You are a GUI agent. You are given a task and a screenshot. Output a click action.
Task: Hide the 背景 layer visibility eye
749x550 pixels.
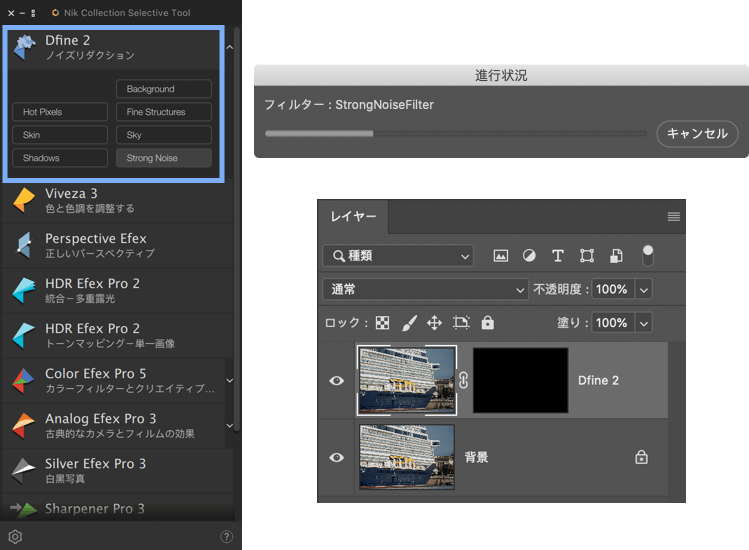(336, 457)
